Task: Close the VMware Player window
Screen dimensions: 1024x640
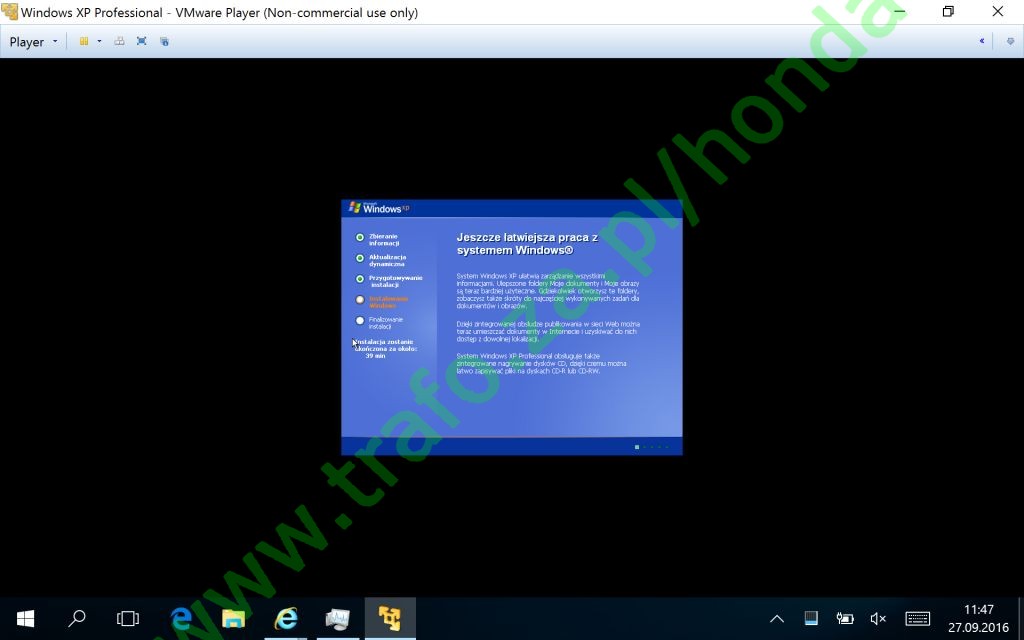Action: pos(998,12)
